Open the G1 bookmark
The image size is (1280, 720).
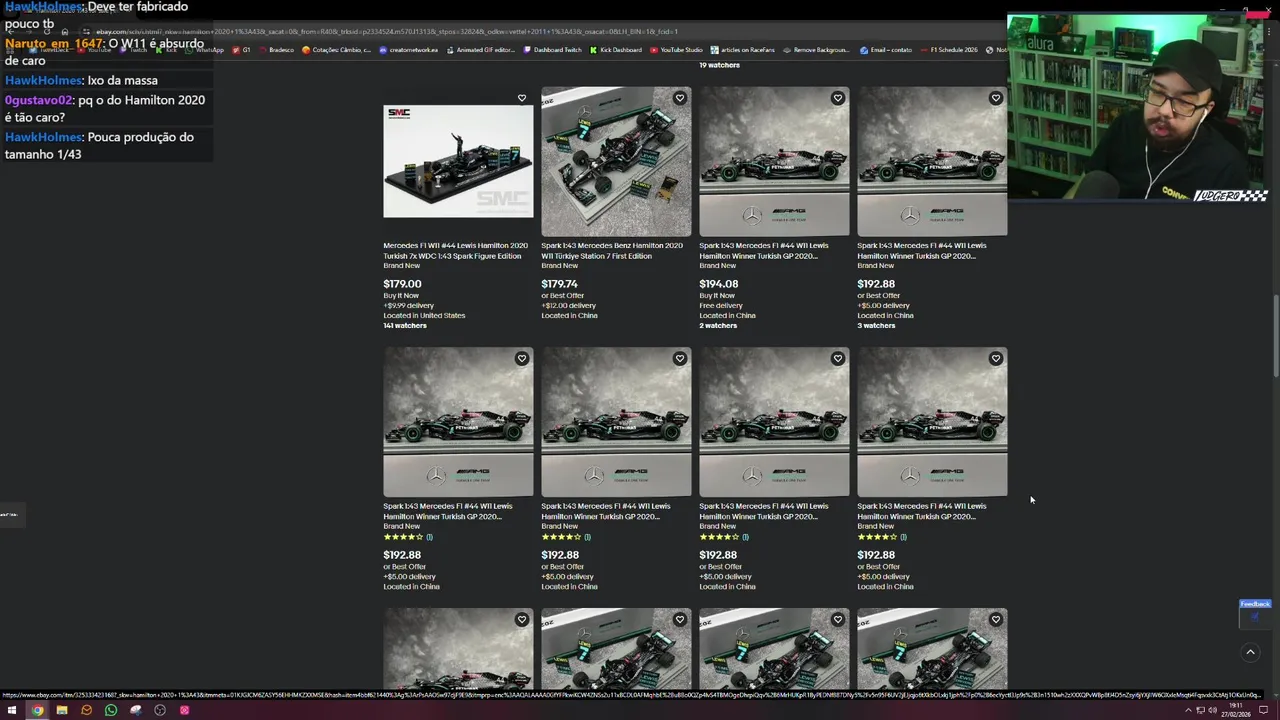pyautogui.click(x=242, y=50)
